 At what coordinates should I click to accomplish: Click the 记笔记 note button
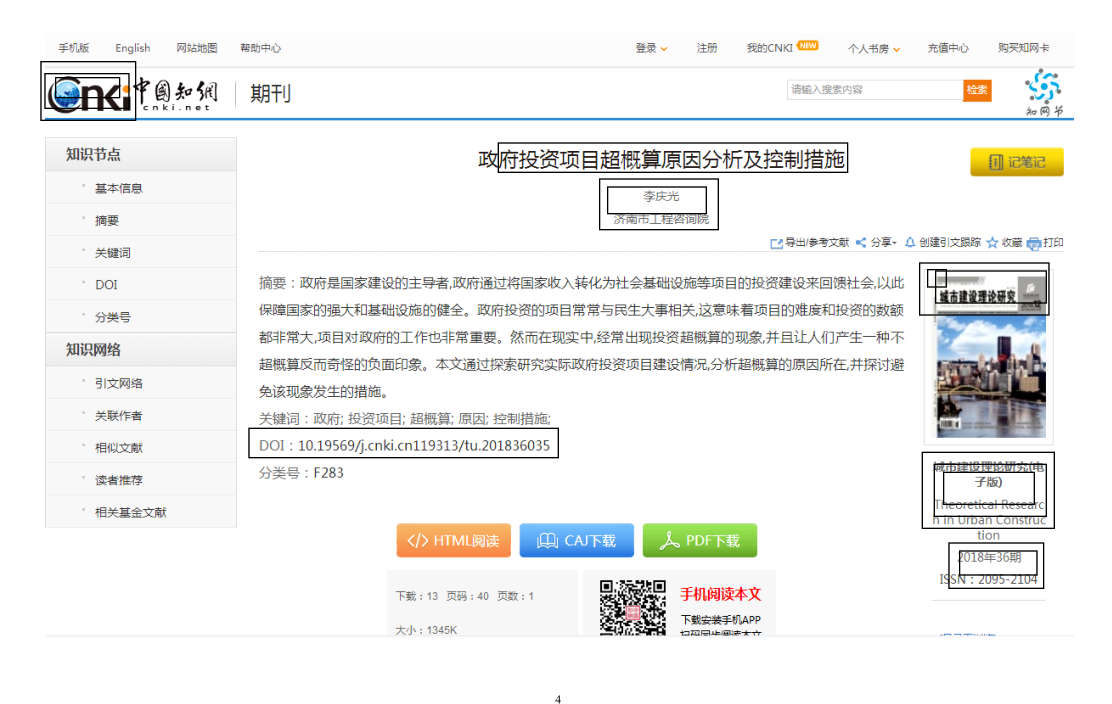click(x=1016, y=162)
